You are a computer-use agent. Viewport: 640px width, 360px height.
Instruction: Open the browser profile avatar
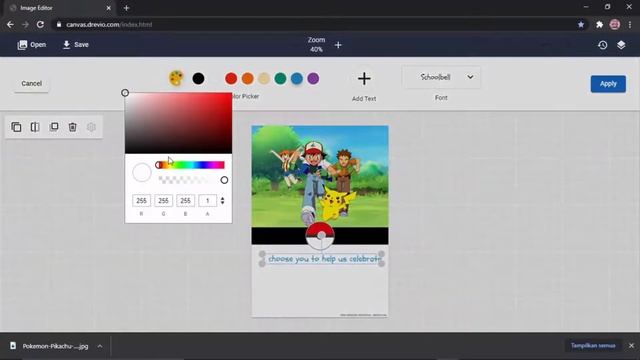click(x=615, y=24)
